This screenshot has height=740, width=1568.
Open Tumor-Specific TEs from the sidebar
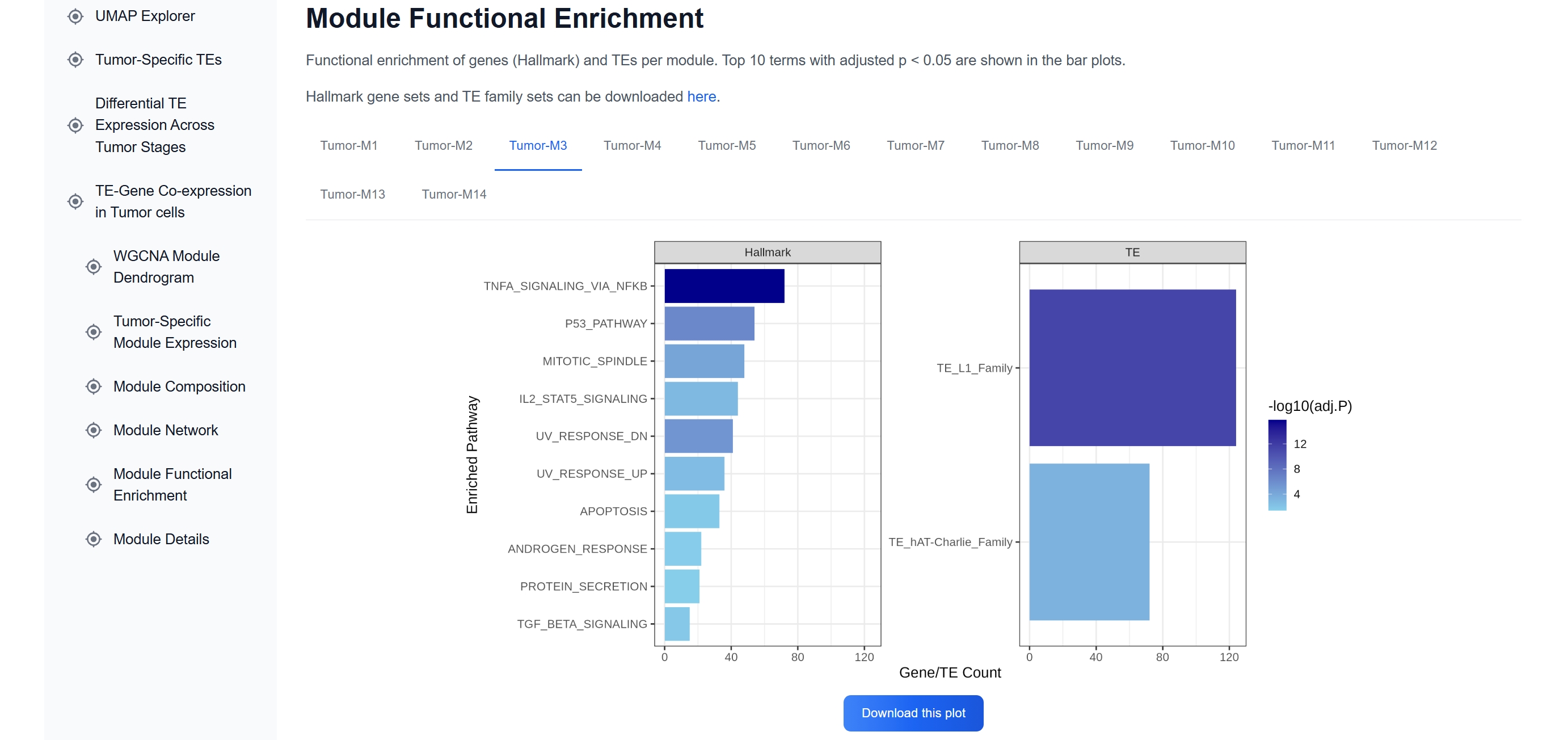pos(158,60)
